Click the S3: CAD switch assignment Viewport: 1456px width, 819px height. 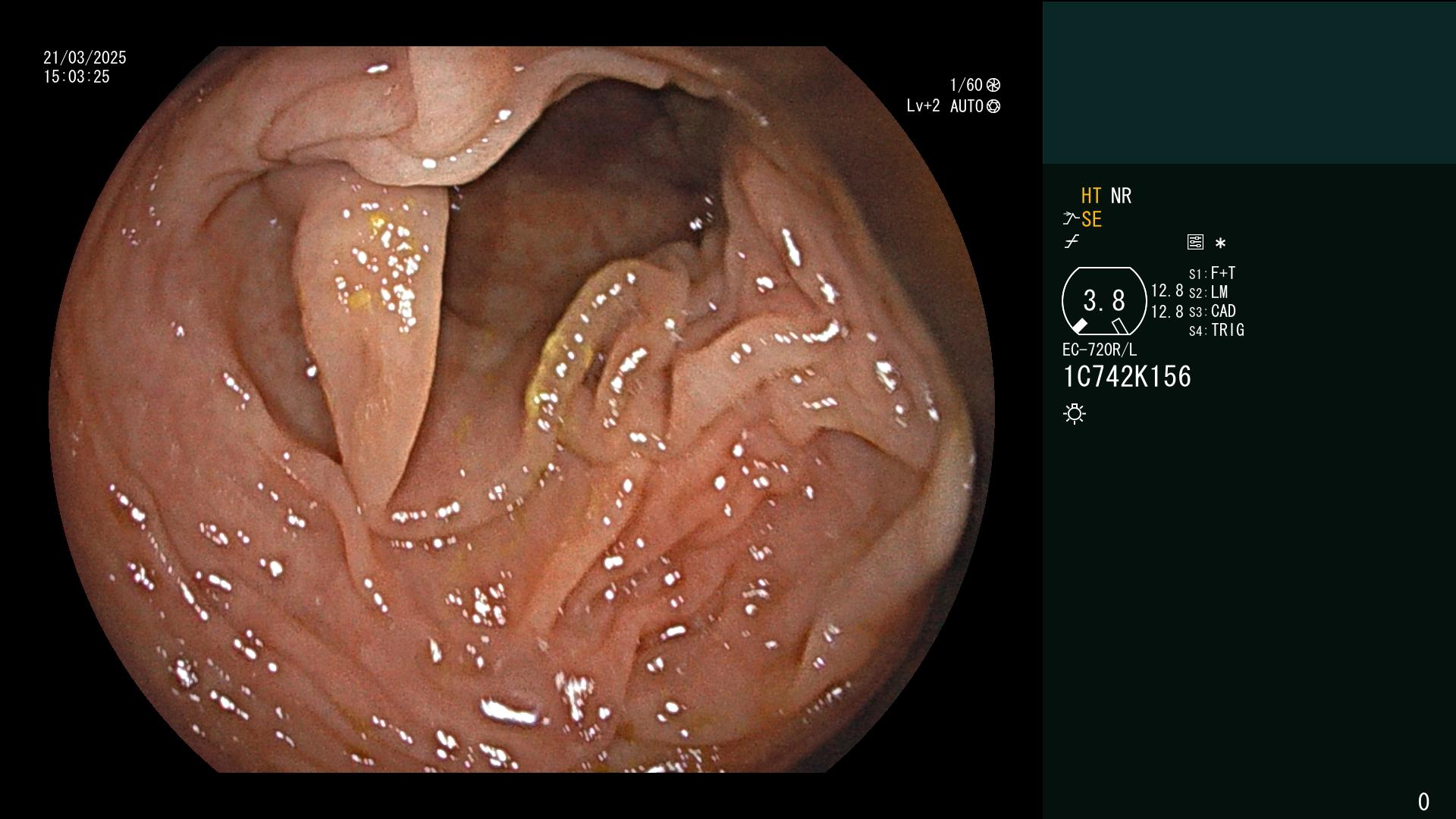(1212, 311)
